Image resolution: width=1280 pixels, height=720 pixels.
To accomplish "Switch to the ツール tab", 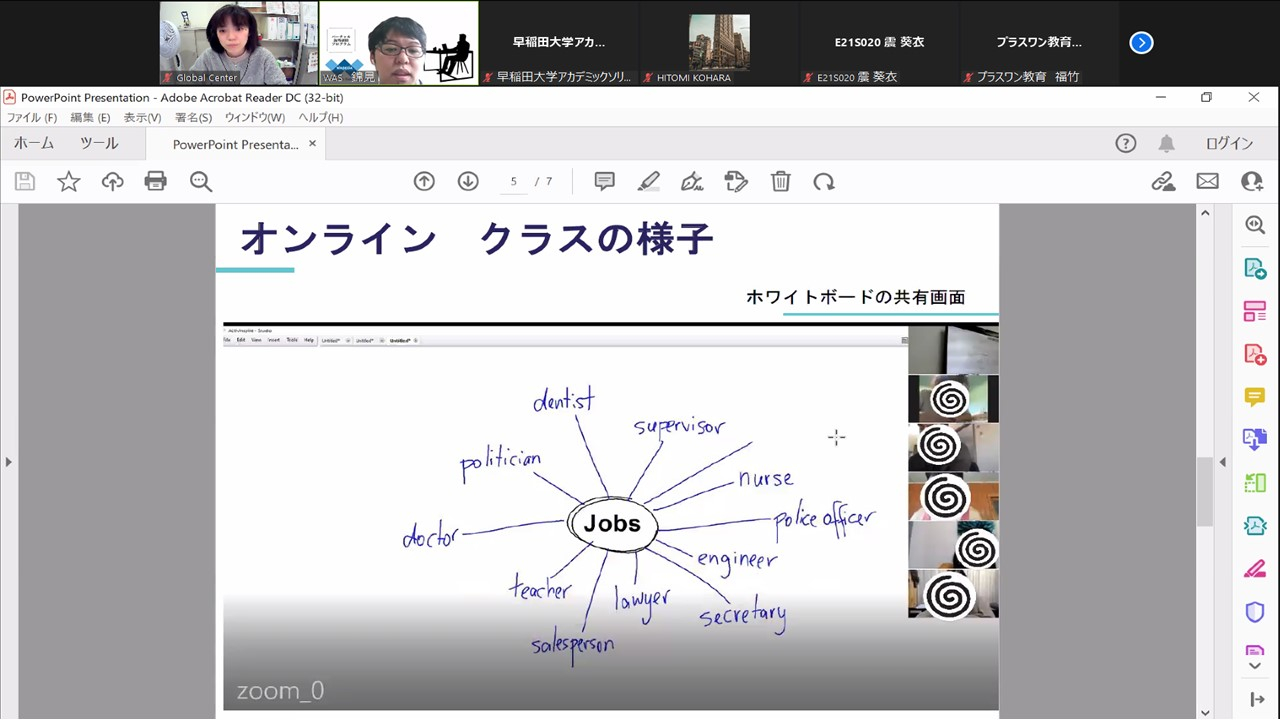I will pyautogui.click(x=99, y=144).
